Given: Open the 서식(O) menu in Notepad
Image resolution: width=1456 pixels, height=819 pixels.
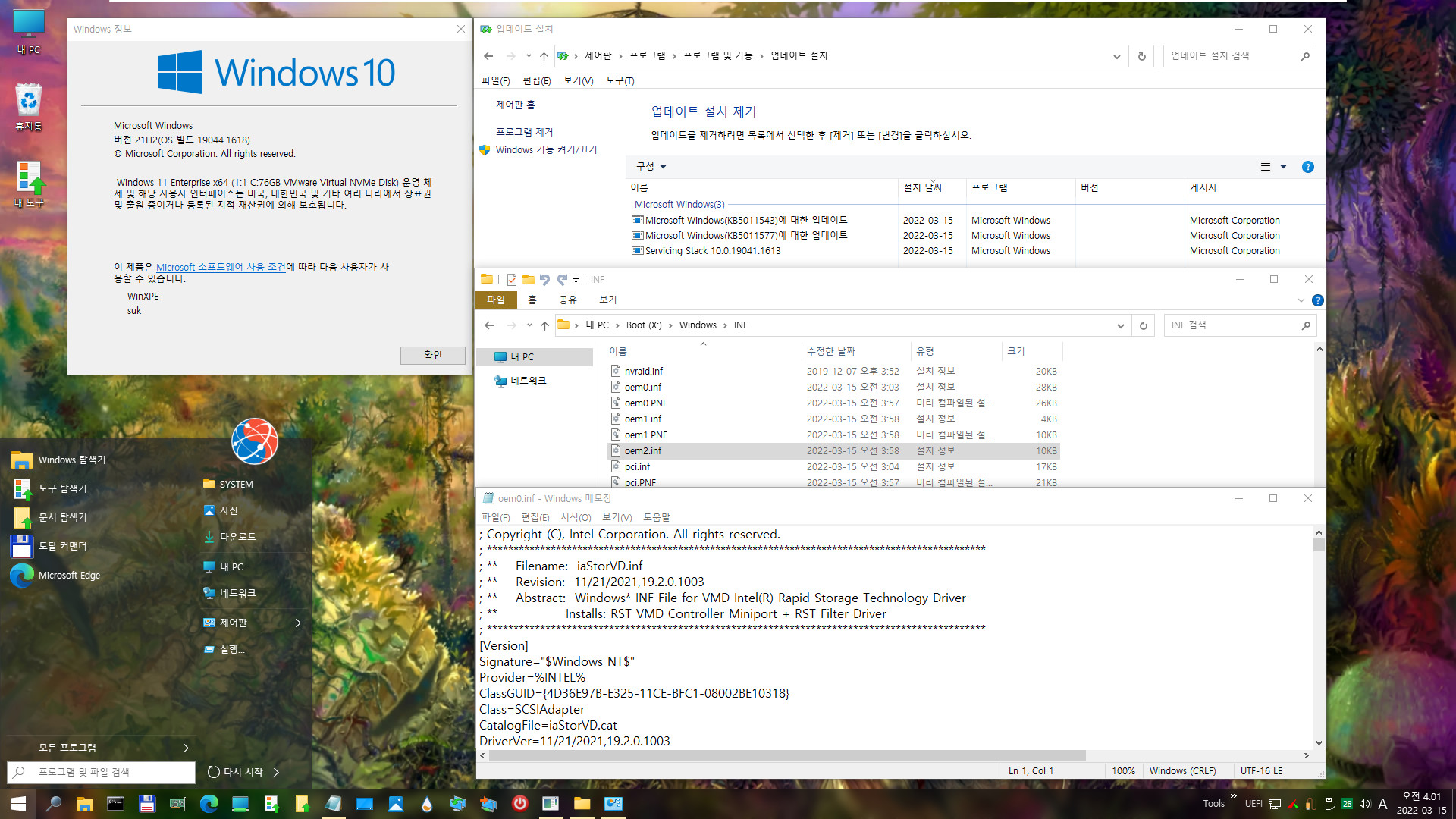Looking at the screenshot, I should 576,517.
